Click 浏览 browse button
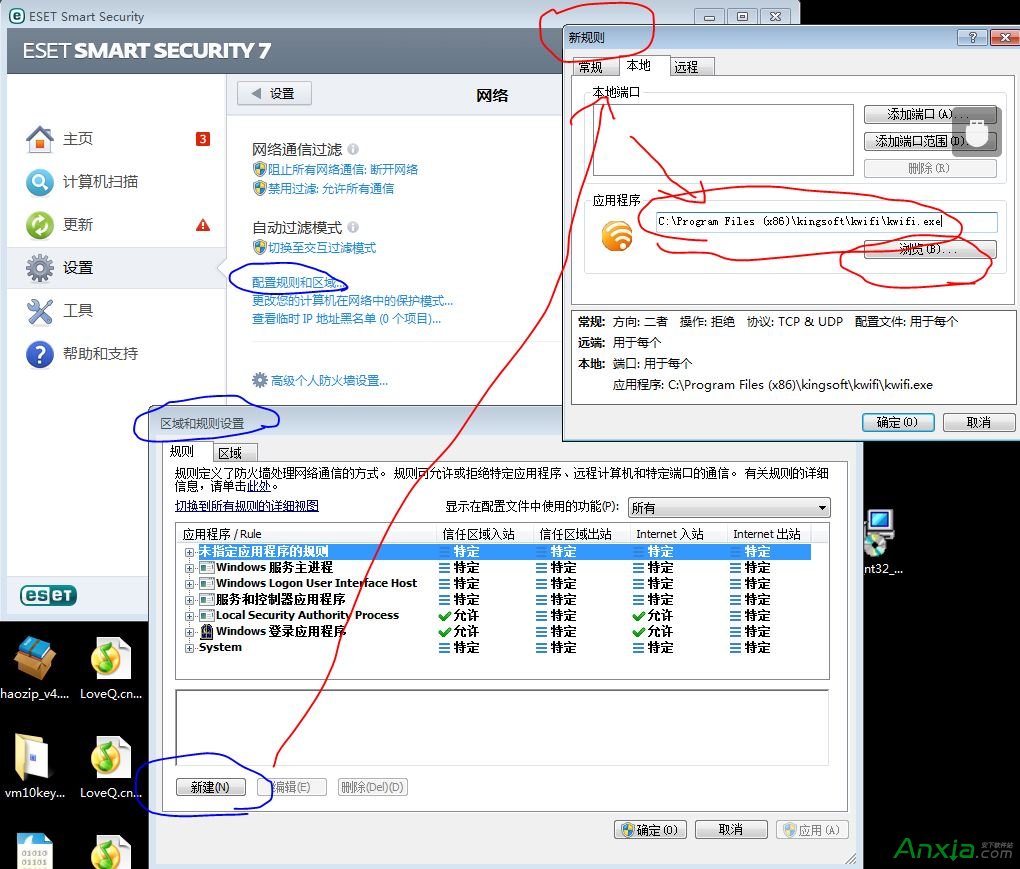The image size is (1020, 869). click(930, 249)
